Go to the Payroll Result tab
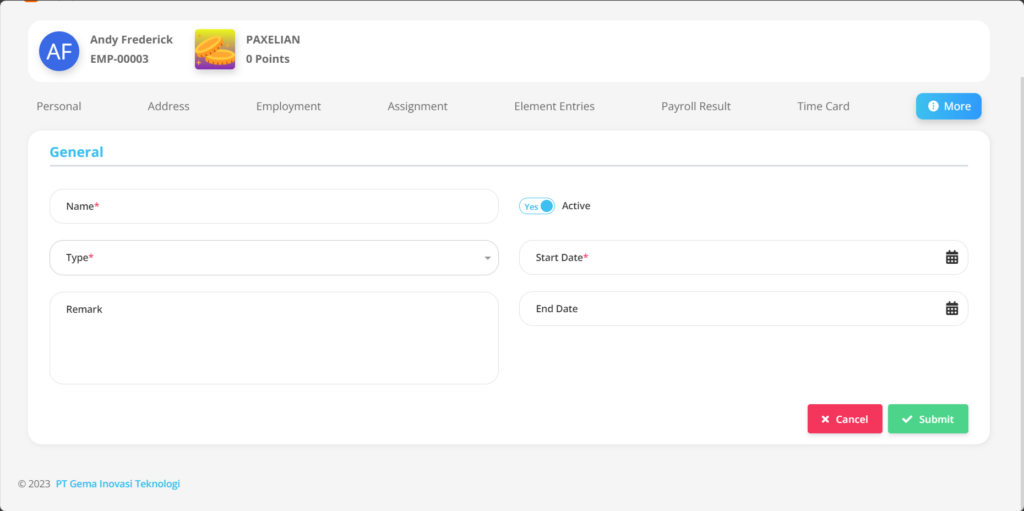The width and height of the screenshot is (1024, 511). [x=696, y=106]
